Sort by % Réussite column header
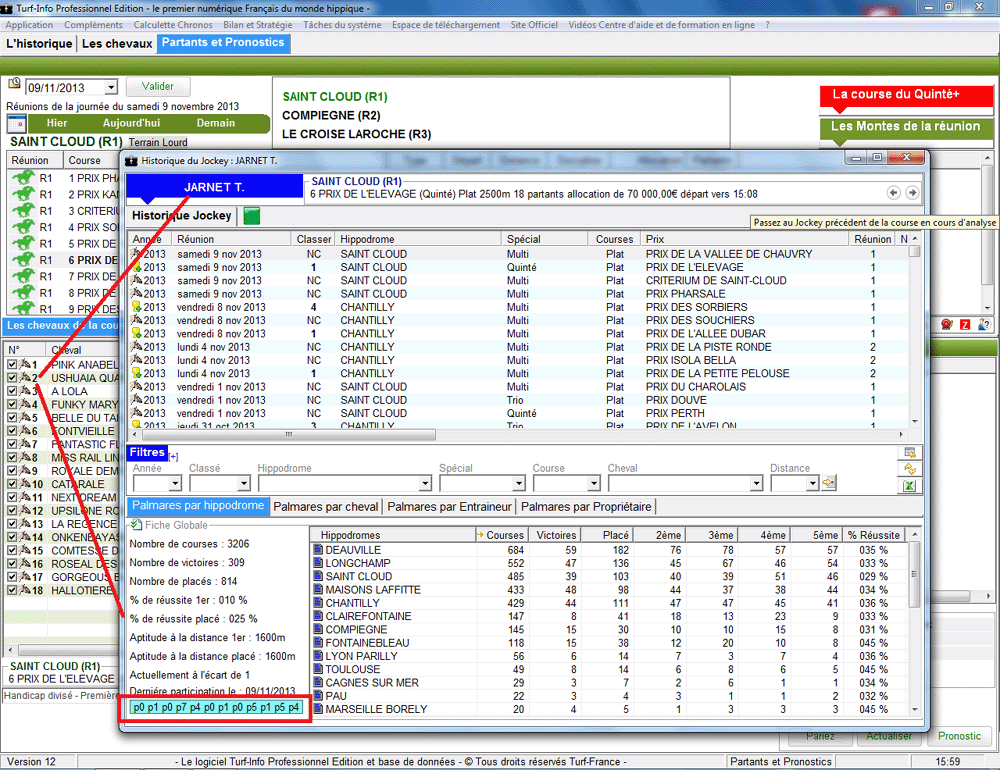The width and height of the screenshot is (1000, 770). pyautogui.click(x=873, y=535)
